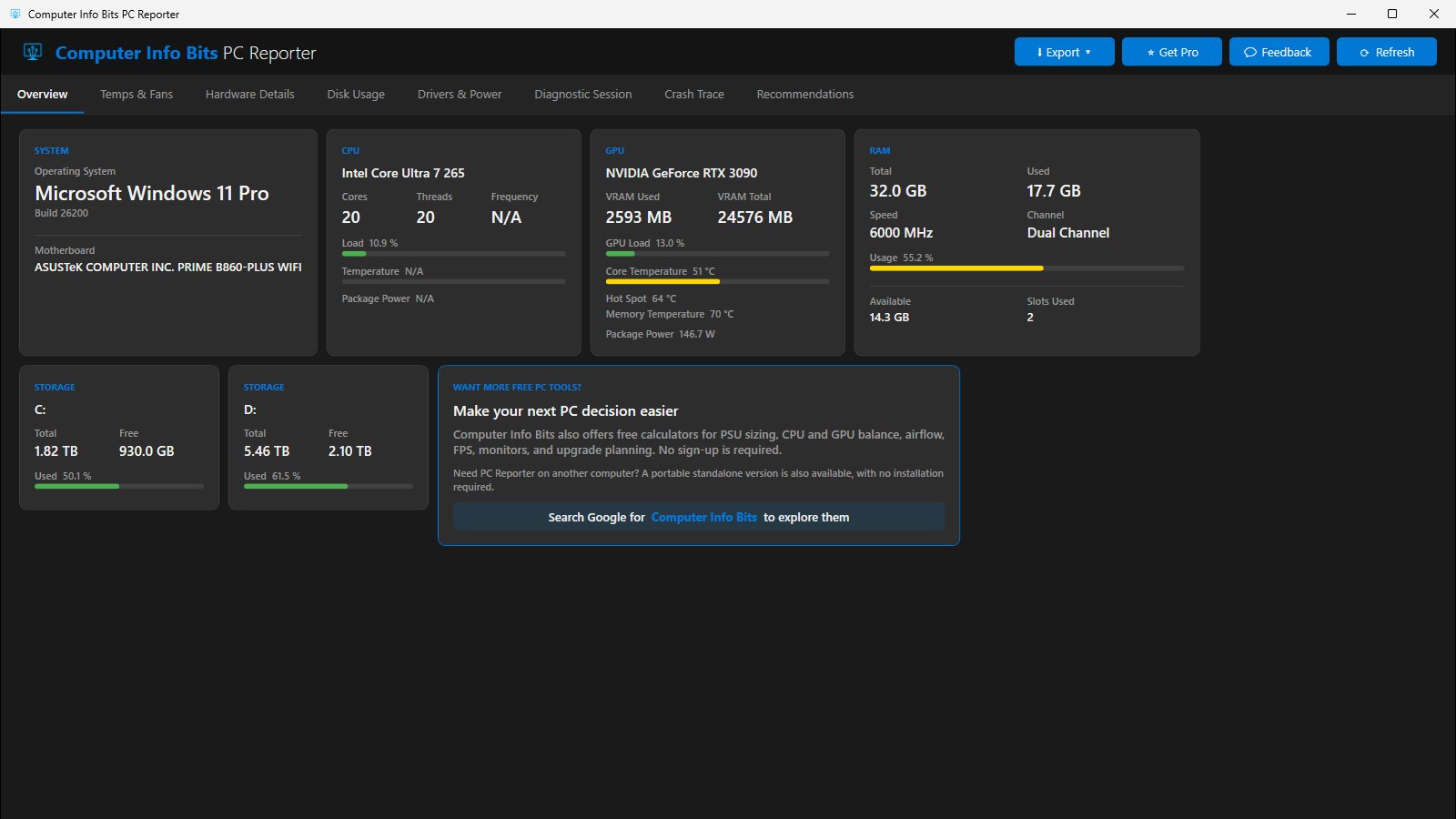Click the Computer Info Bits search link
Viewport: 1456px width, 819px height.
[703, 517]
